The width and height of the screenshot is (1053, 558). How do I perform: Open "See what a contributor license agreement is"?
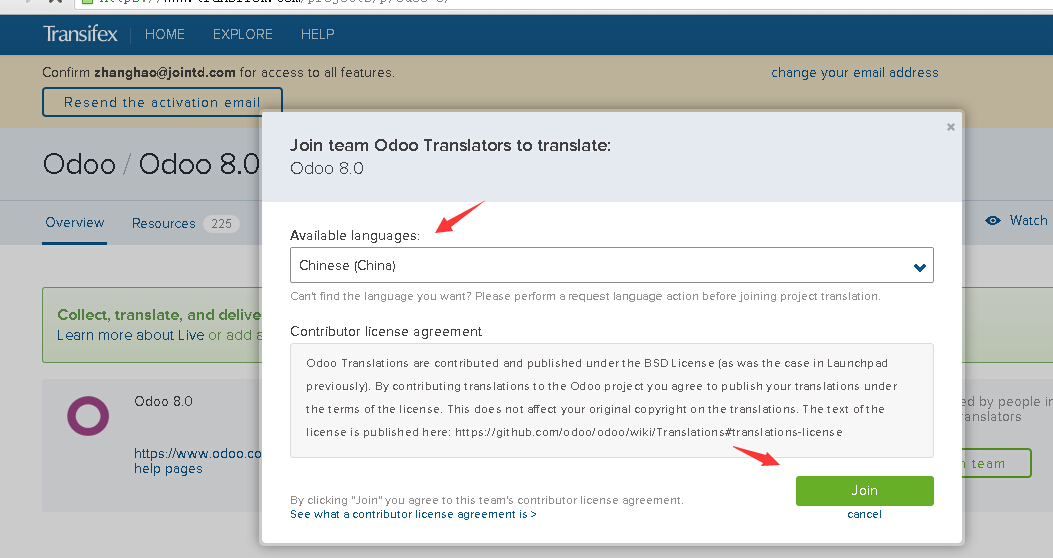413,514
